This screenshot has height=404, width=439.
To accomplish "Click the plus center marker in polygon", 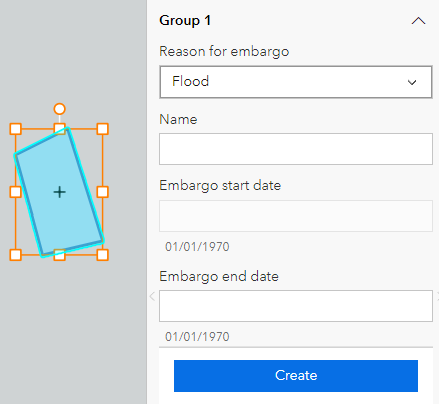I will point(59,192).
